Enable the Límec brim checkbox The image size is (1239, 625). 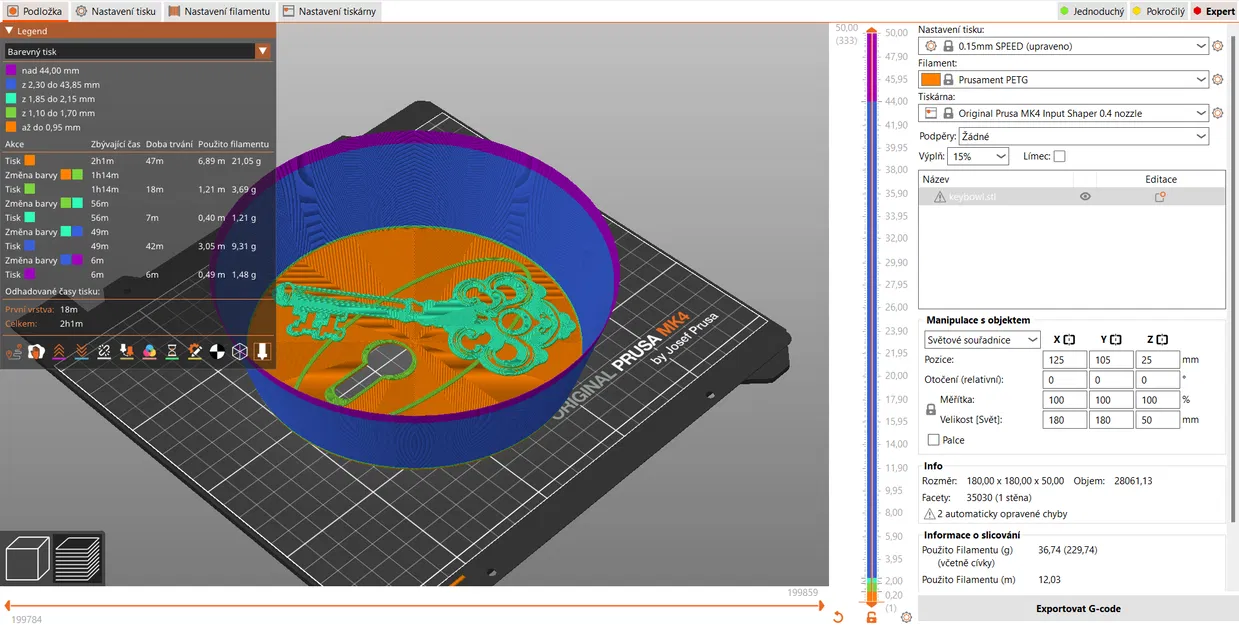pos(1059,156)
